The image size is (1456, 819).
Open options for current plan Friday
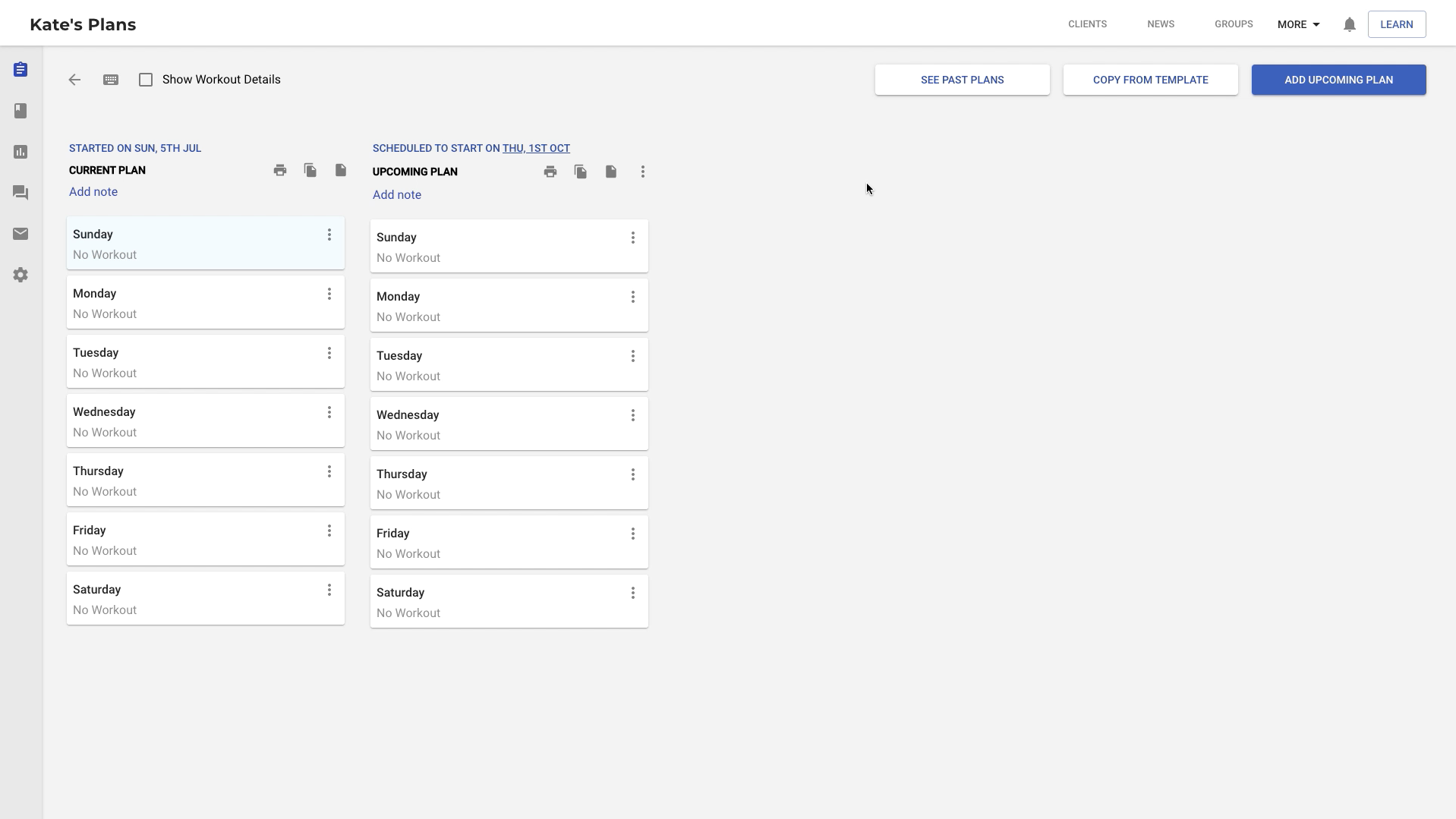(x=329, y=531)
